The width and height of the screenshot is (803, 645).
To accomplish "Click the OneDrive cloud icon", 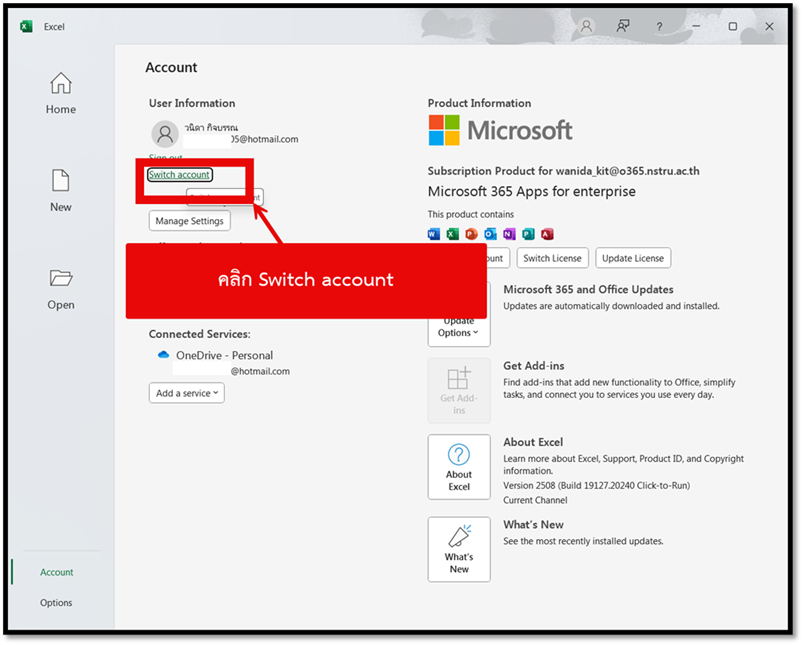I will point(164,355).
